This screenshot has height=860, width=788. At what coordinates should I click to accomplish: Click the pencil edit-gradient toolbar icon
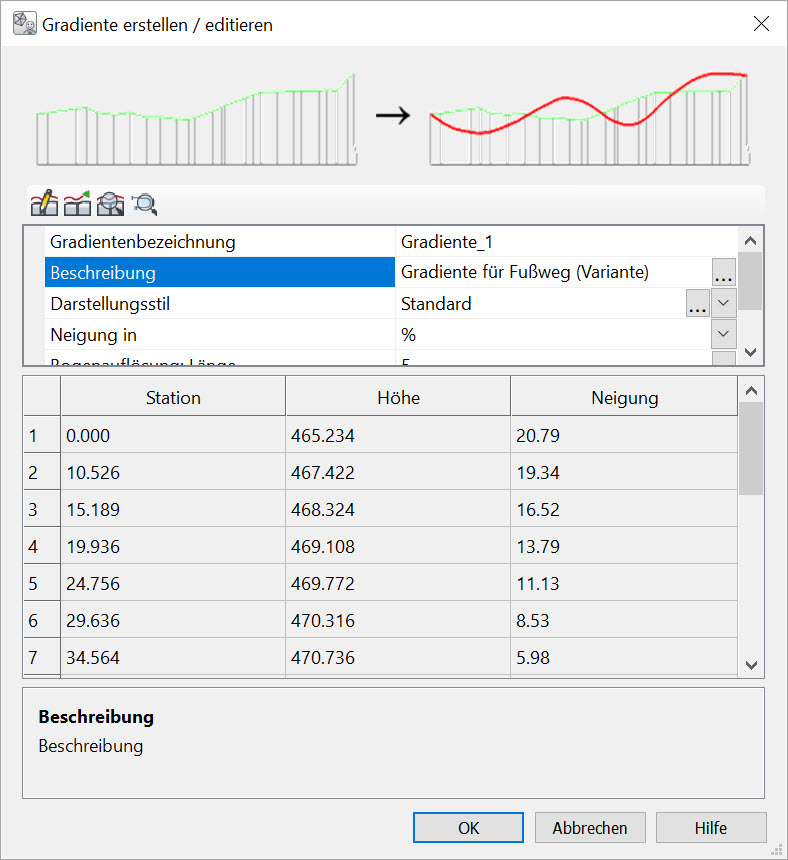tap(44, 204)
